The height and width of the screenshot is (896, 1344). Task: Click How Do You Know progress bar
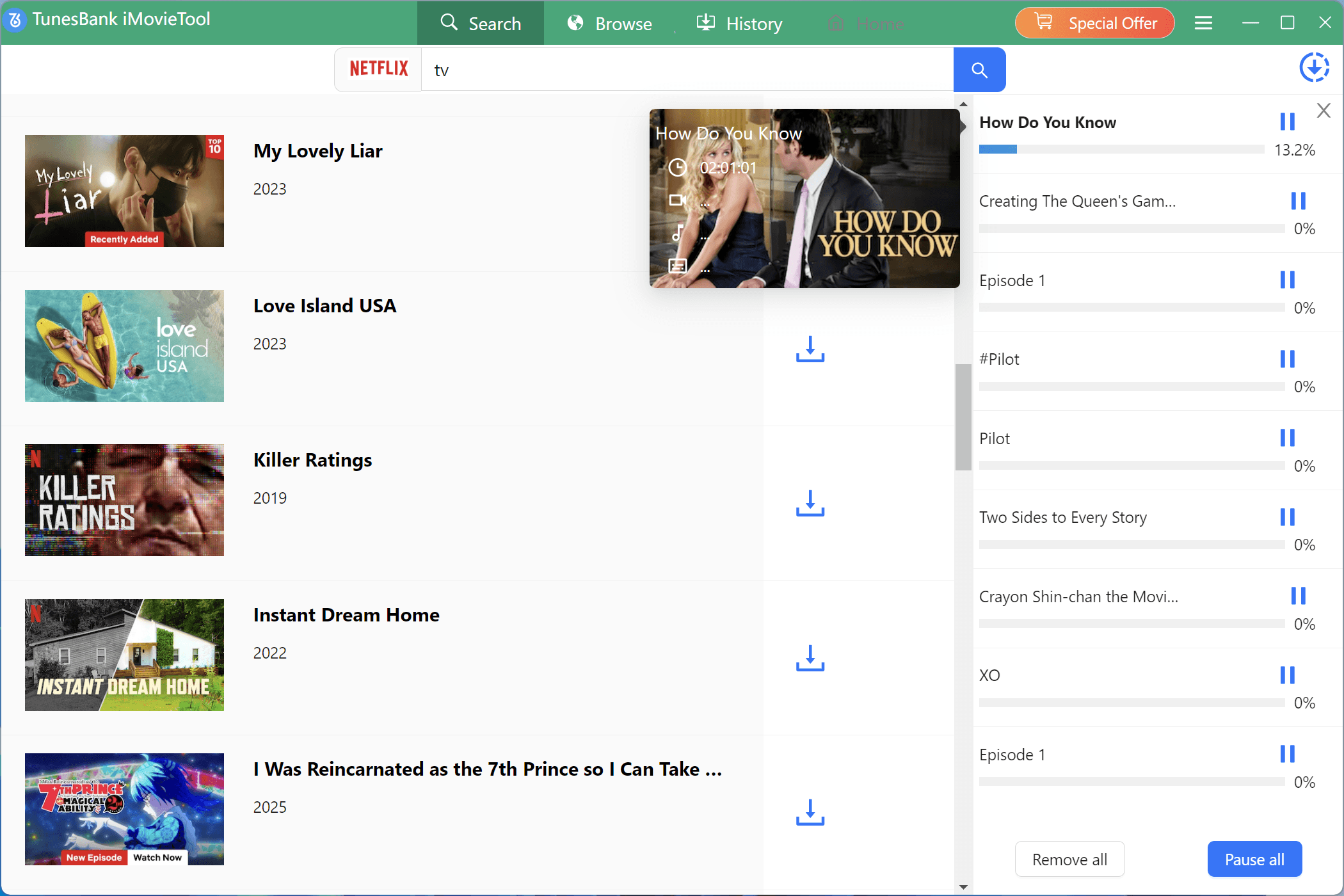click(x=1121, y=149)
